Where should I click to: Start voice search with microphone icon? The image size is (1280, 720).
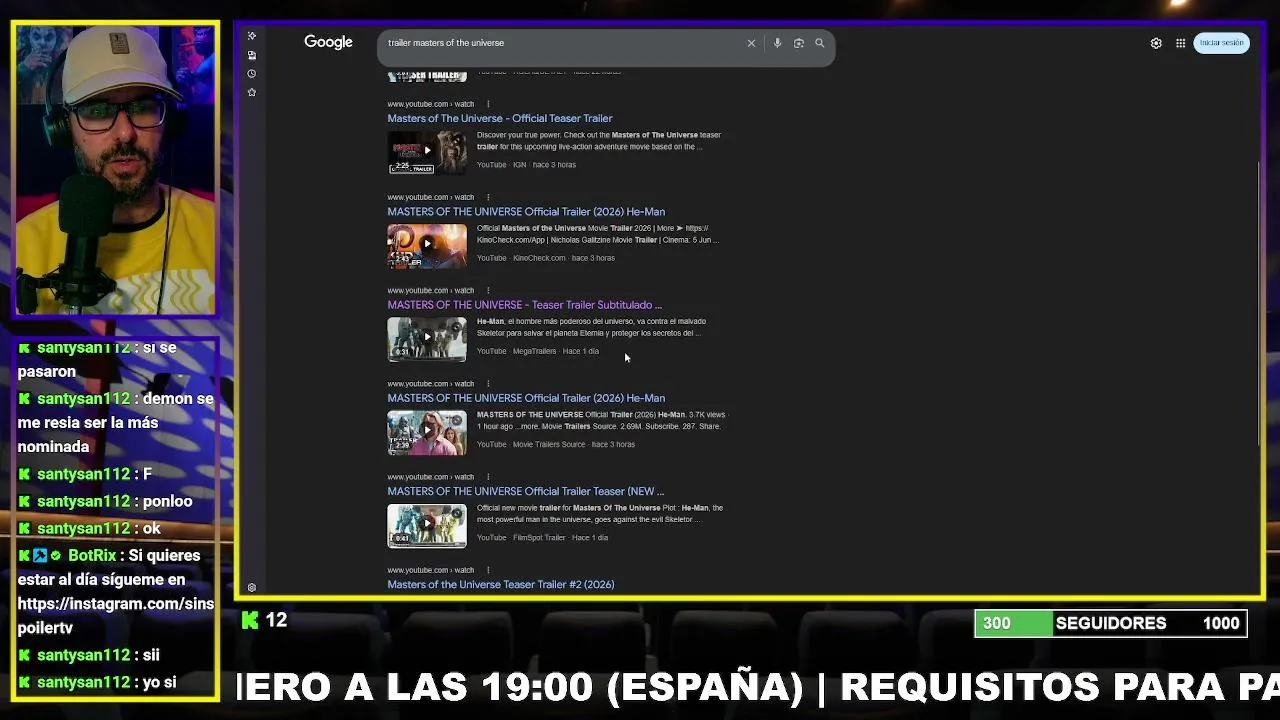click(777, 43)
